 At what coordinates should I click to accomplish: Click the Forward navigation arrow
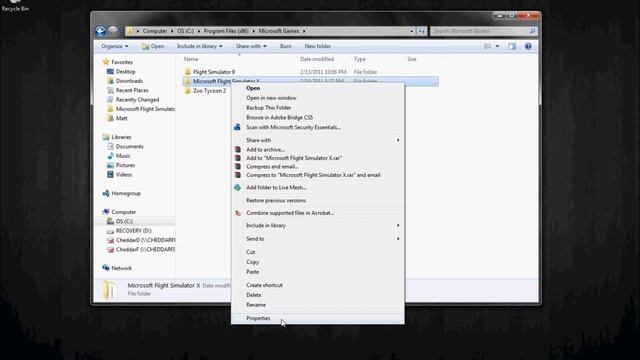click(x=113, y=31)
